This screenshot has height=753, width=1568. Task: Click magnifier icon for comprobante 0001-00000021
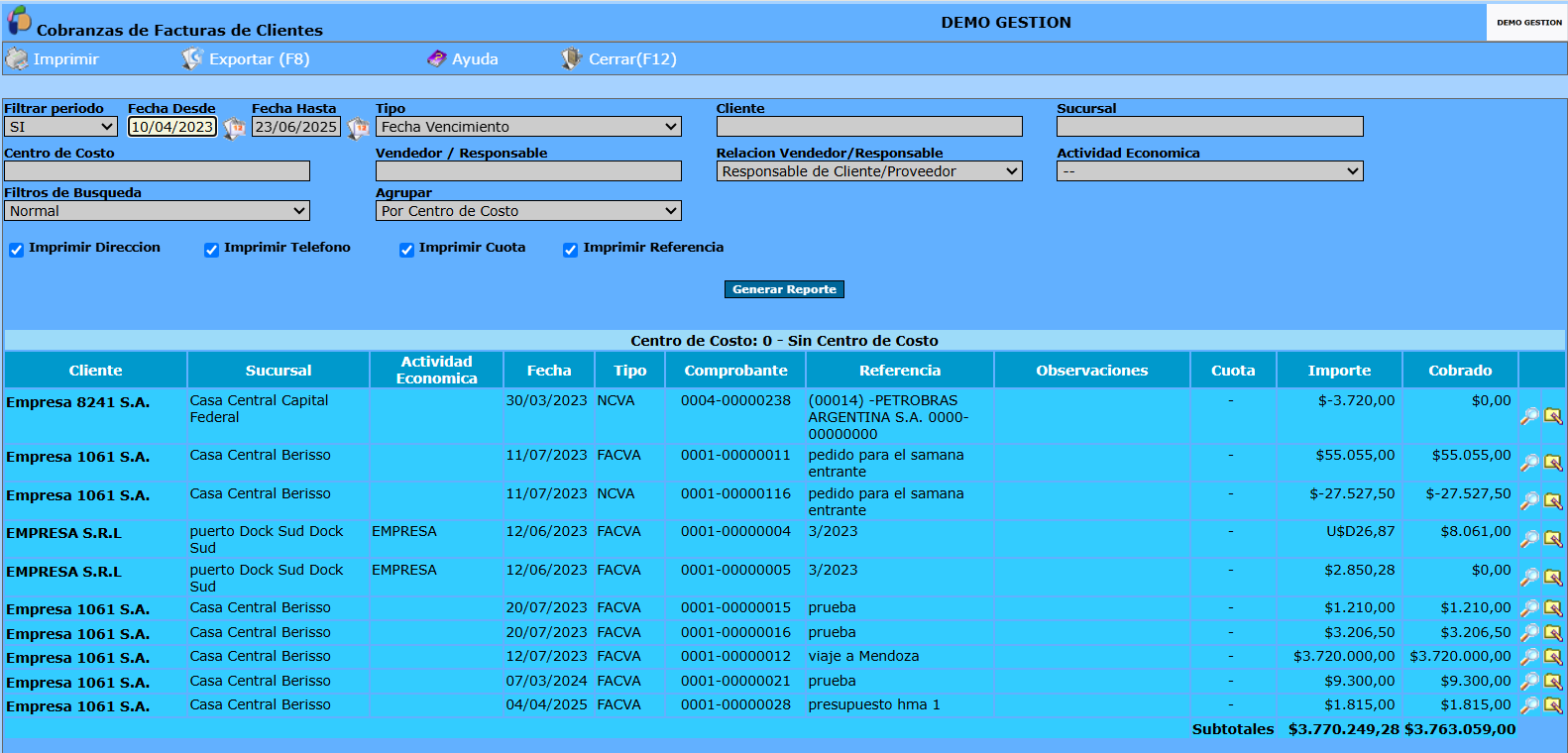tap(1529, 682)
